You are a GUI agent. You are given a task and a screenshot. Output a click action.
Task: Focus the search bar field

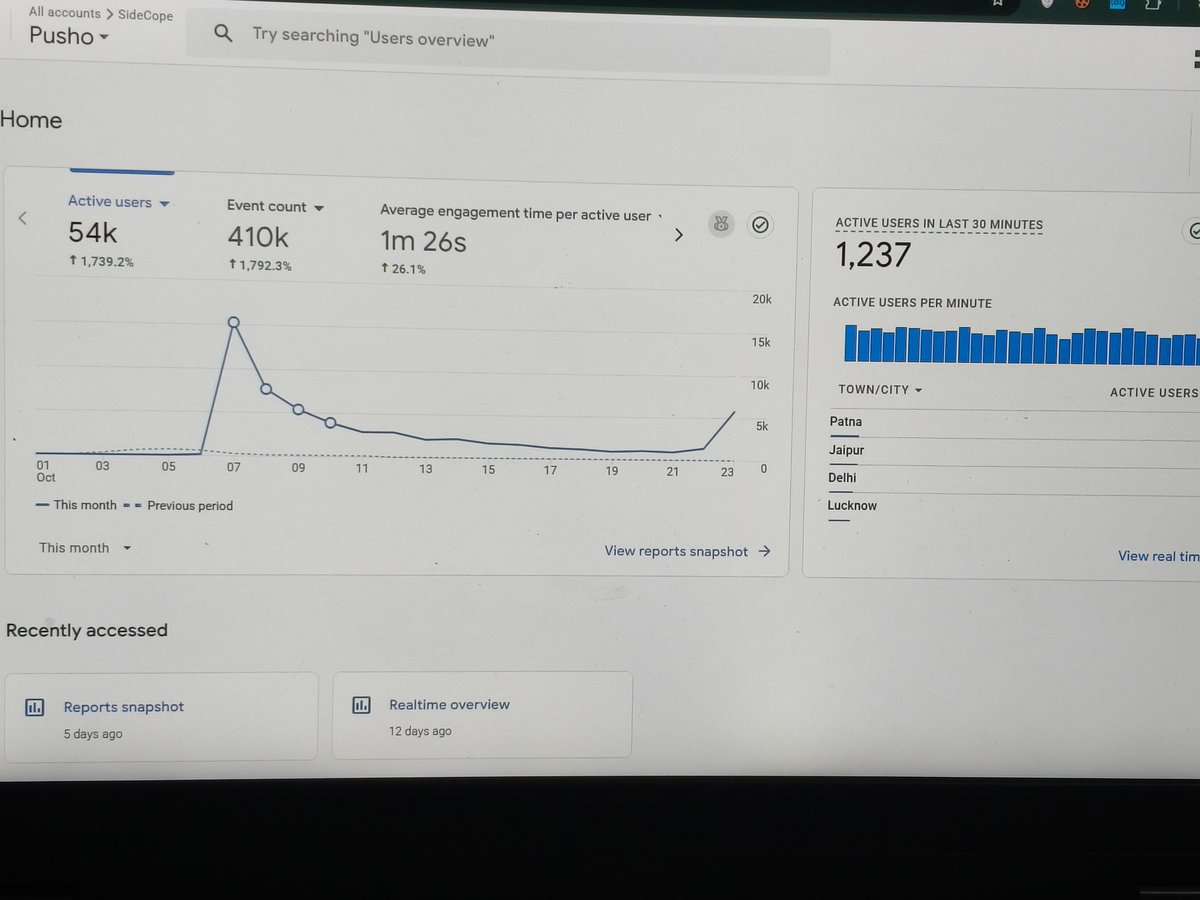[x=508, y=40]
